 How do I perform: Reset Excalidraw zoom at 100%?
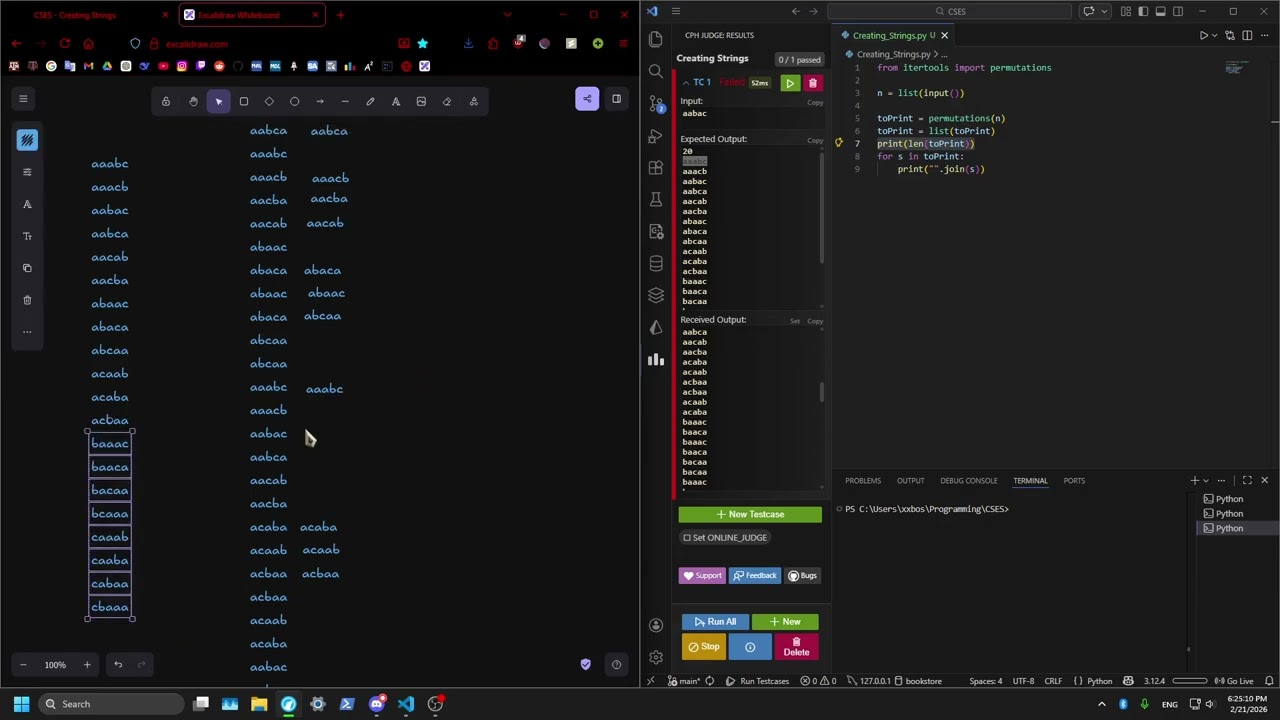[x=55, y=665]
